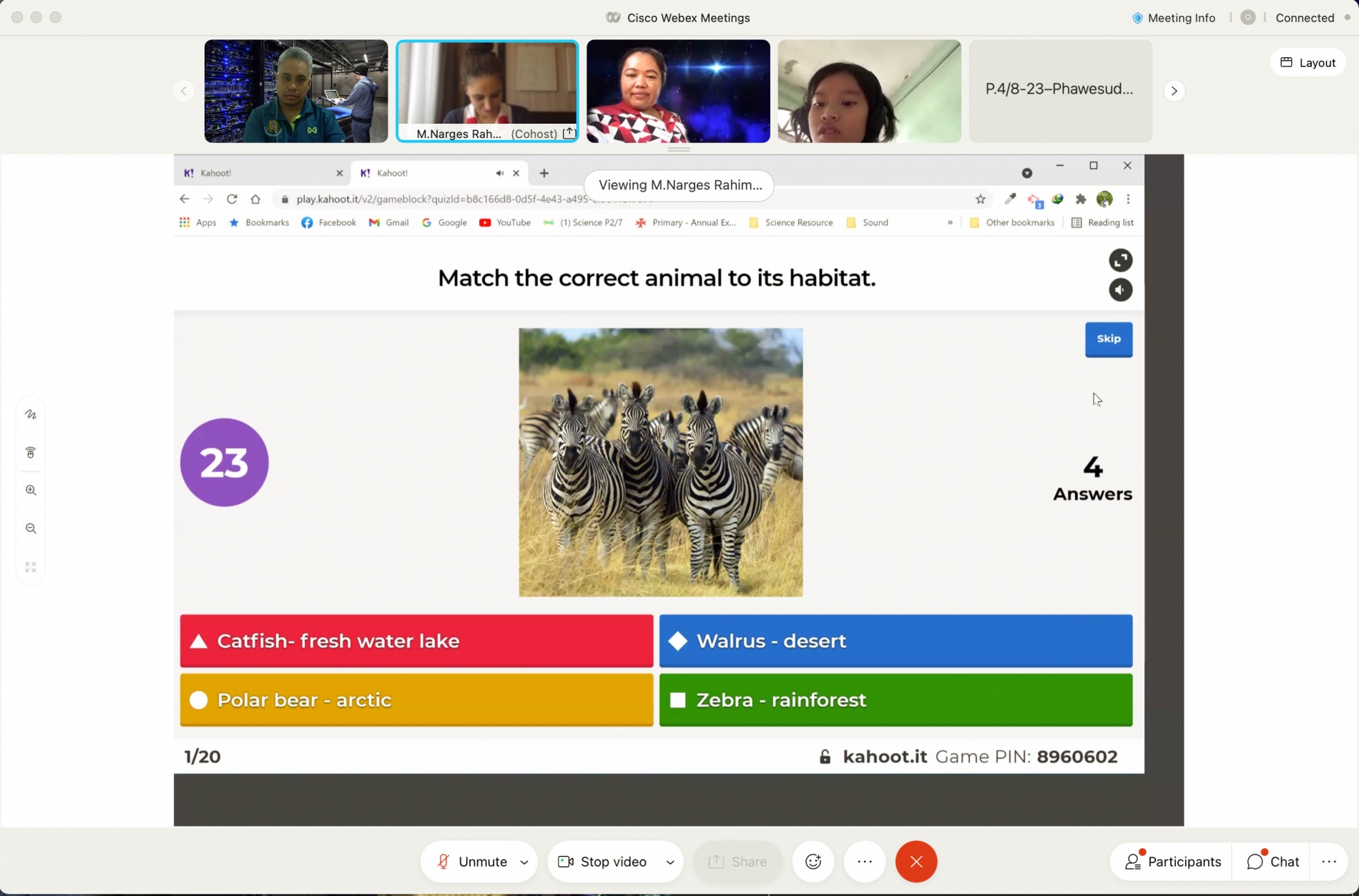This screenshot has height=896, width=1359.
Task: Click the red leave meeting button
Action: pos(916,862)
